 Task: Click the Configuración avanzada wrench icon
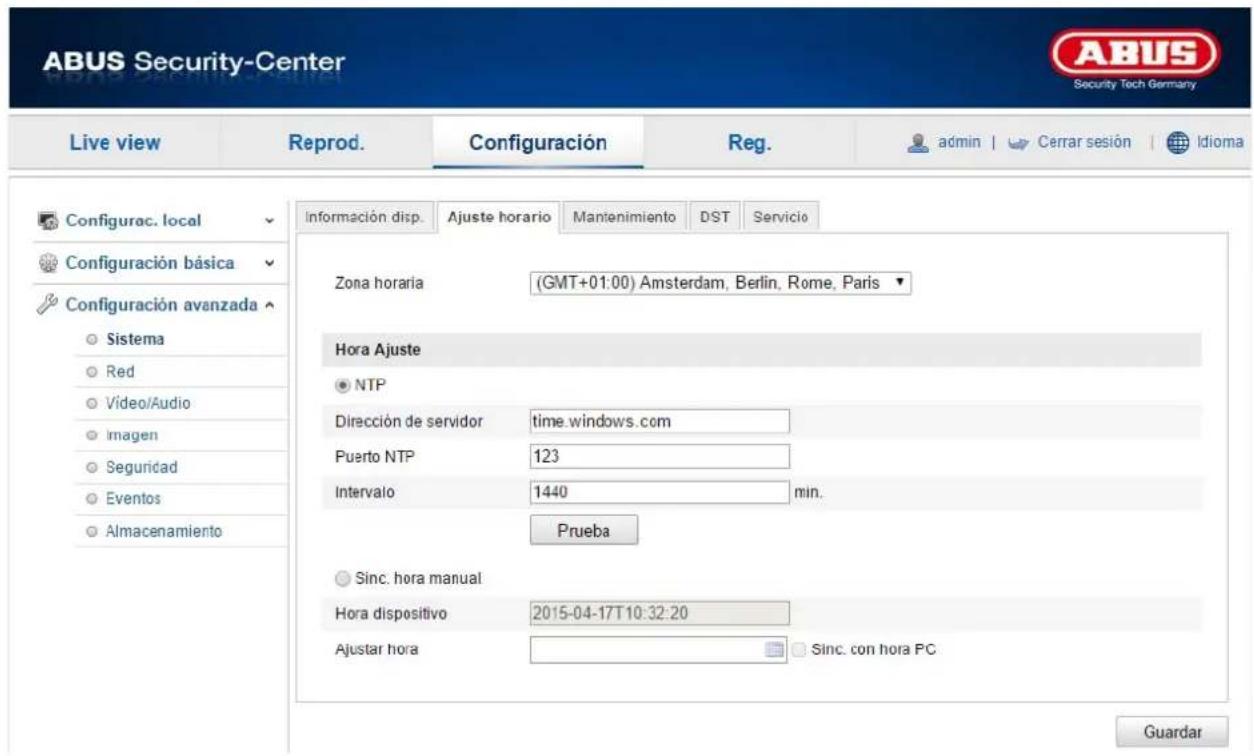click(x=47, y=305)
